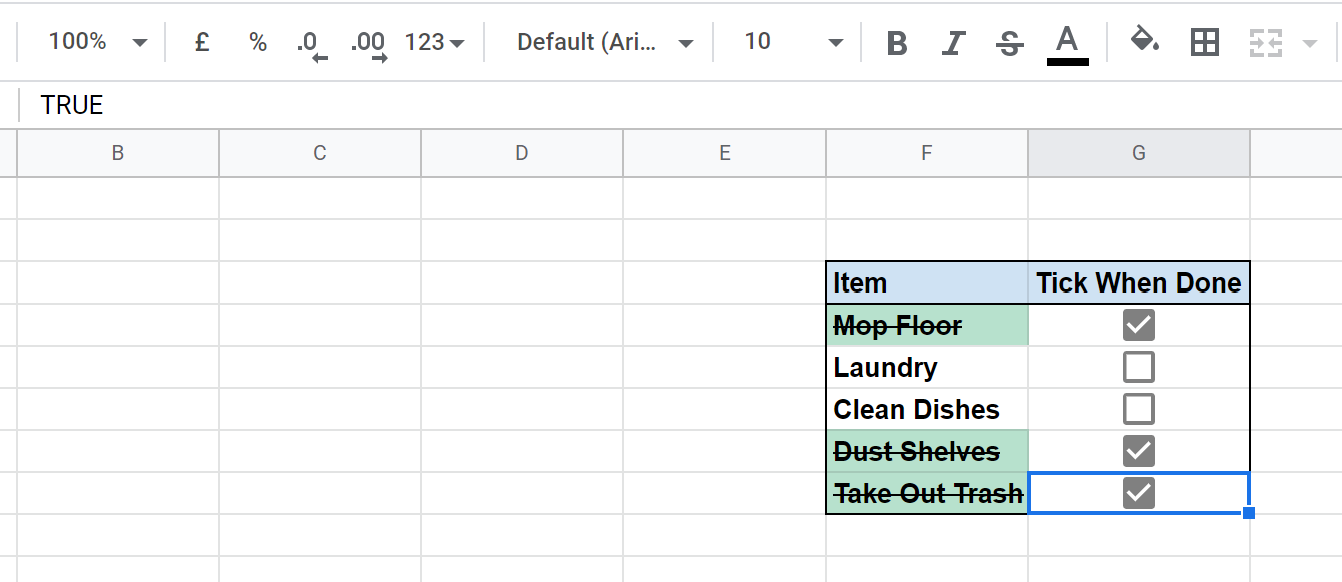The width and height of the screenshot is (1342, 582).
Task: Open the text color picker
Action: point(1066,42)
